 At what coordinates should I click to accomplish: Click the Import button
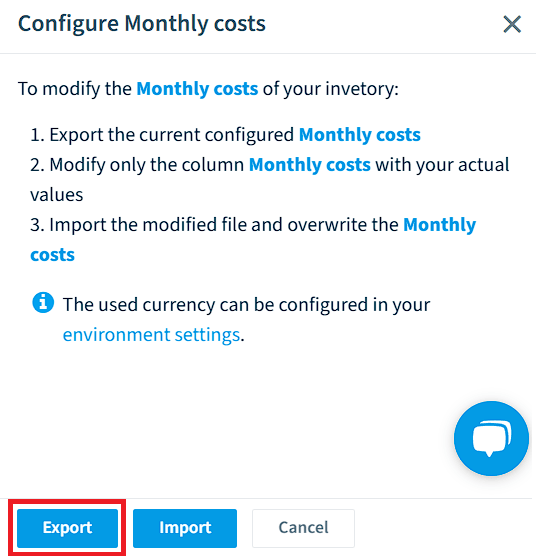coord(185,528)
